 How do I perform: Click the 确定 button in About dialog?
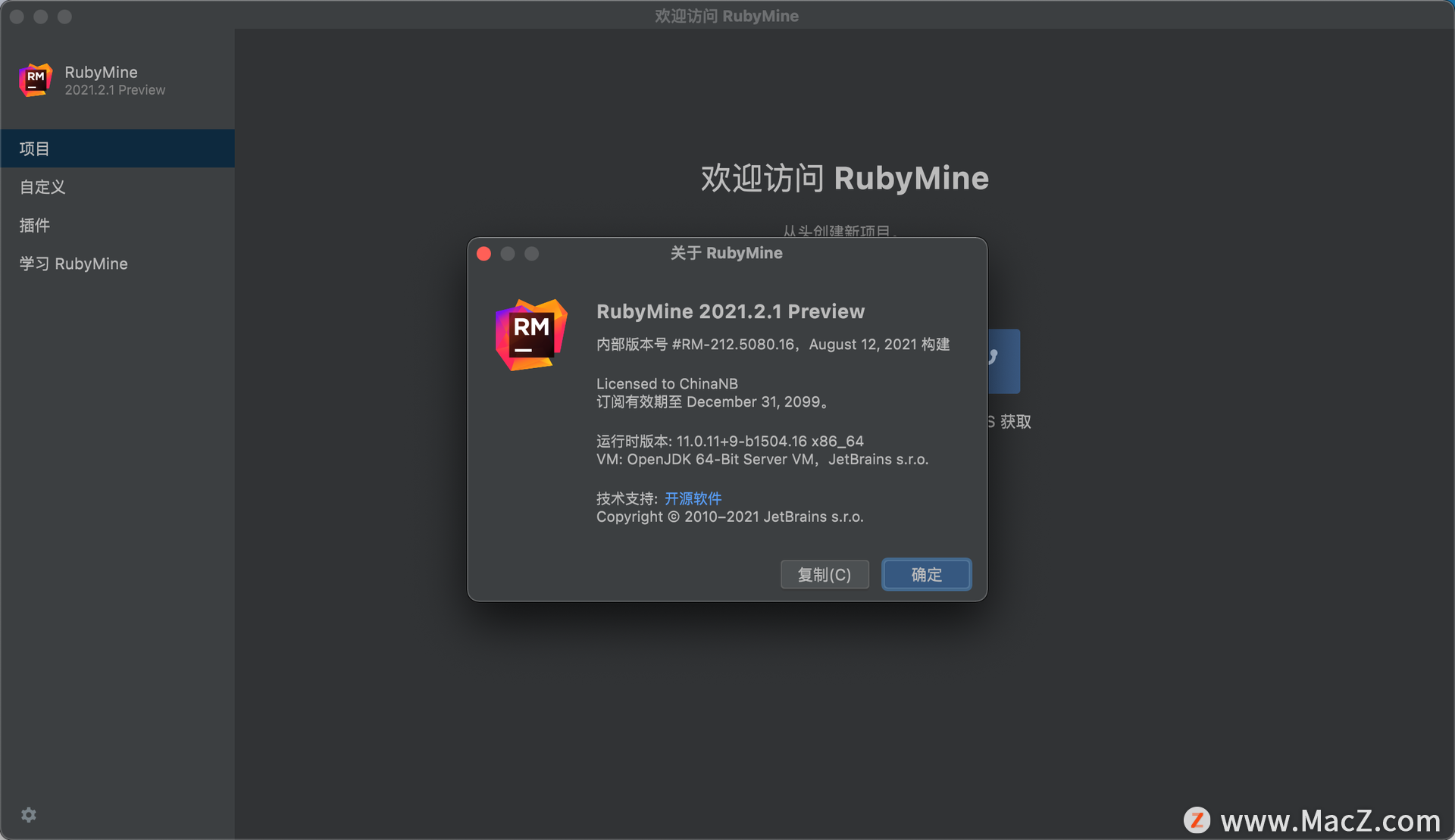click(926, 574)
